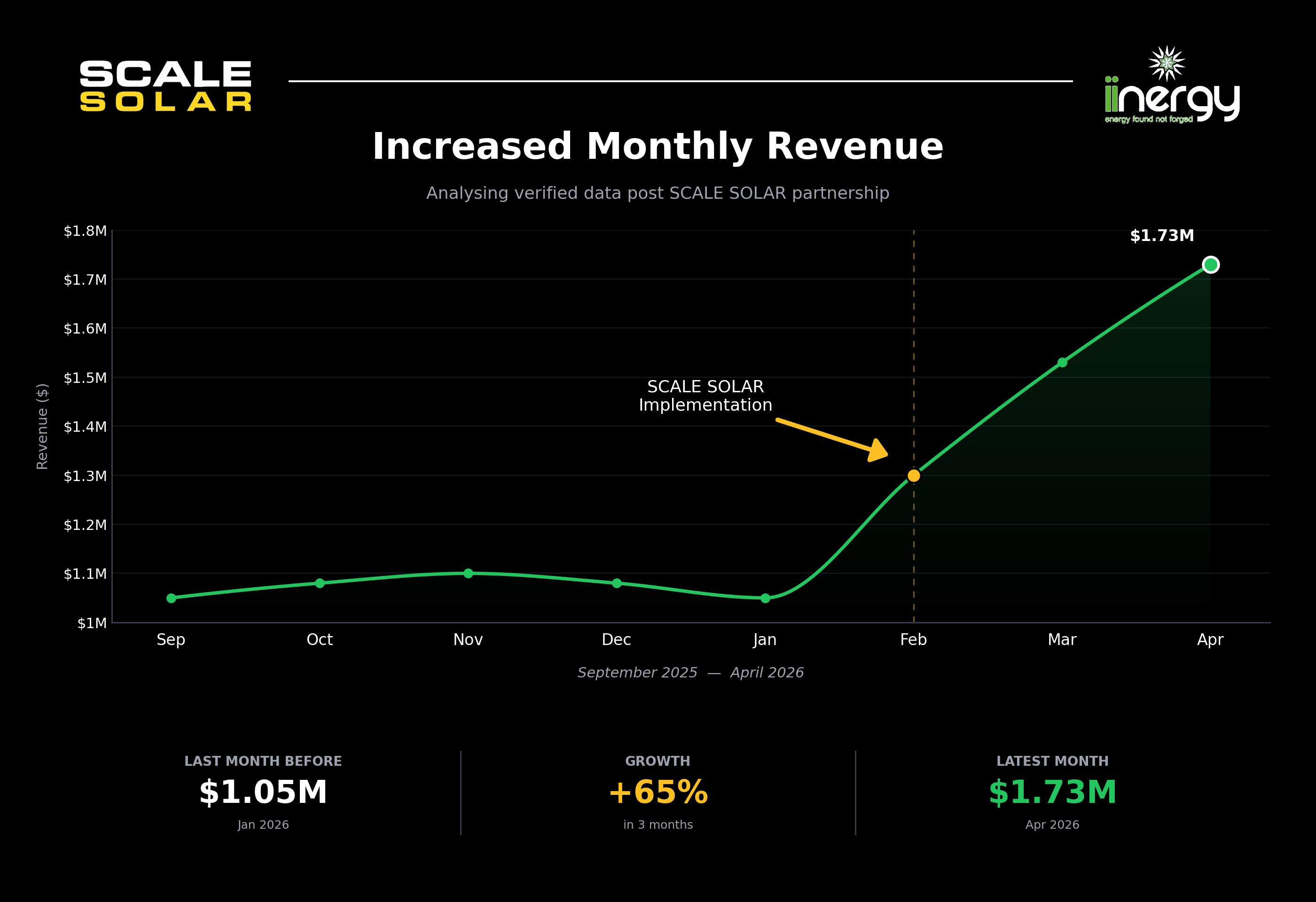Click the 'Dec' month label
The width and height of the screenshot is (1316, 902).
tap(617, 640)
